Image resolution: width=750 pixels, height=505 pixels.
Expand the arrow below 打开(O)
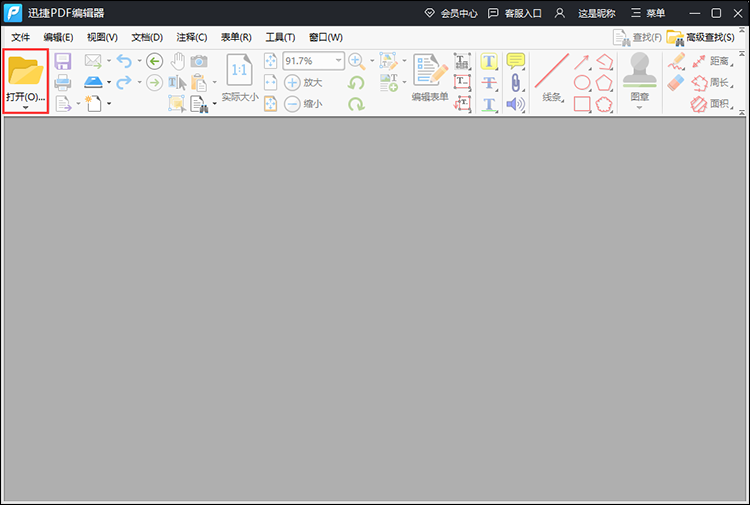pos(25,108)
